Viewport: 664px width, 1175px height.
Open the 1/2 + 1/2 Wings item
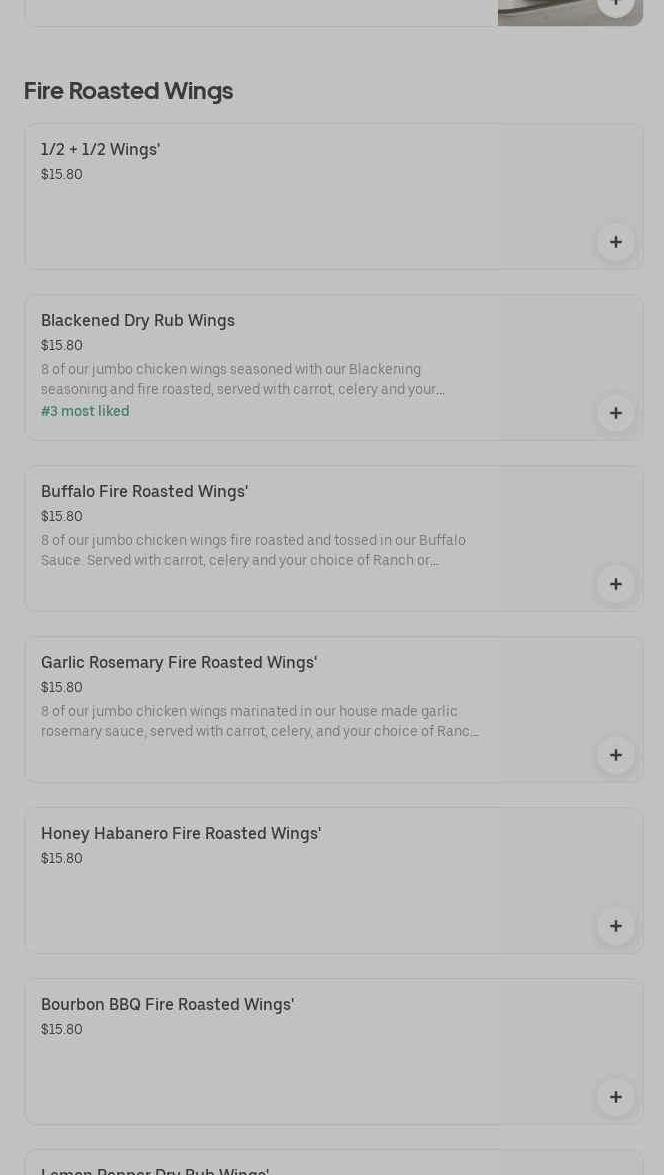100,150
